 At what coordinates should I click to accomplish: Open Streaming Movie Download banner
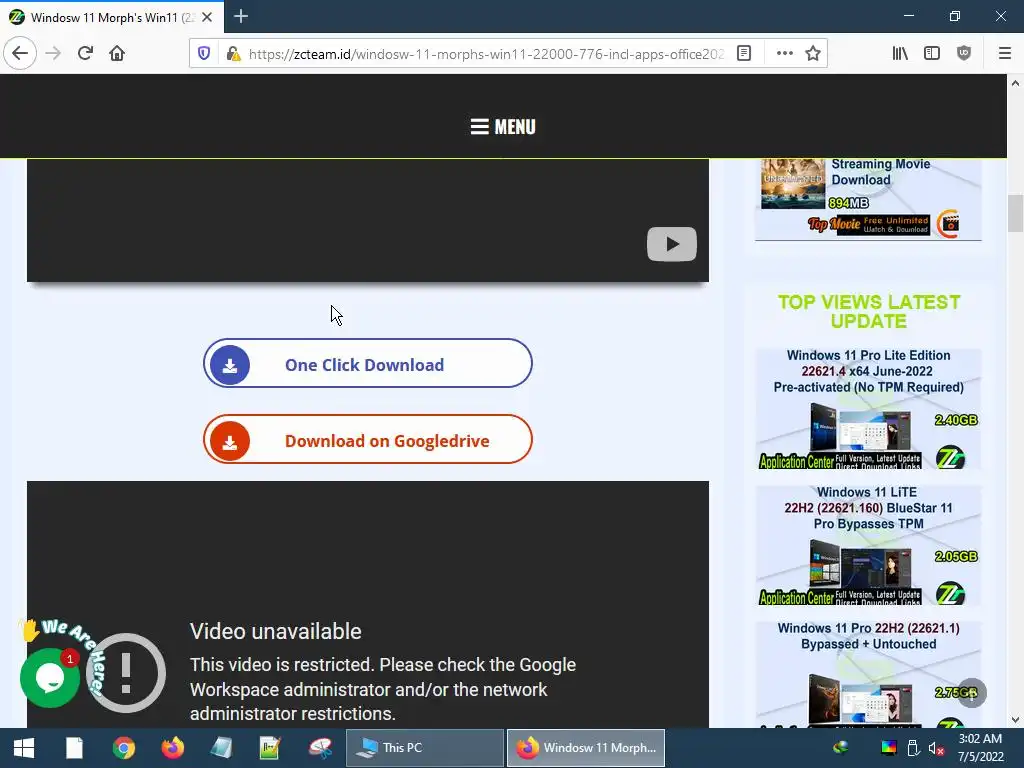868,199
